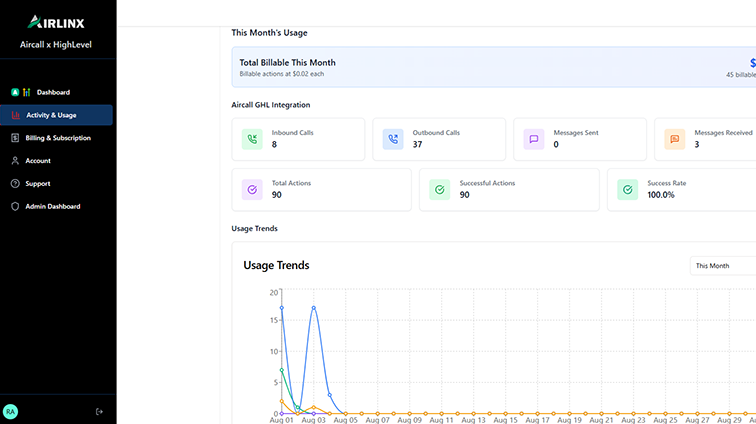Image resolution: width=756 pixels, height=424 pixels.
Task: Go to the Account page
Action: [56, 161]
